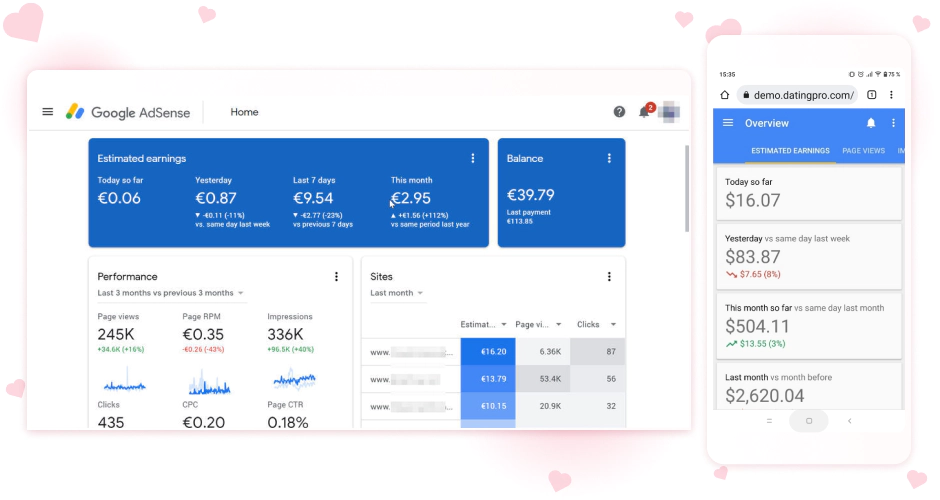Tap the Overview notifications bell

(871, 123)
